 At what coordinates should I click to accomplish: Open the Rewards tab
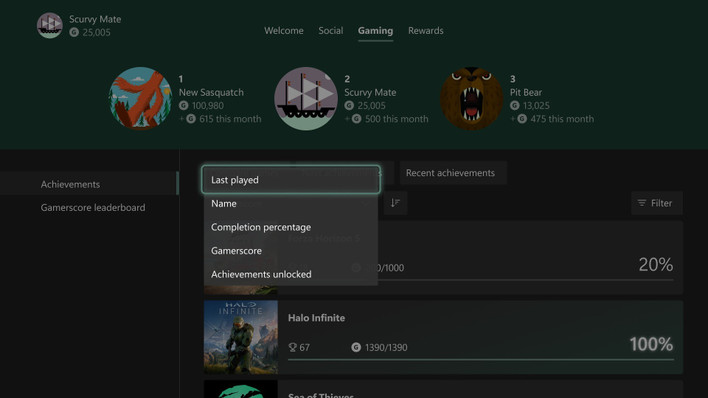click(425, 31)
